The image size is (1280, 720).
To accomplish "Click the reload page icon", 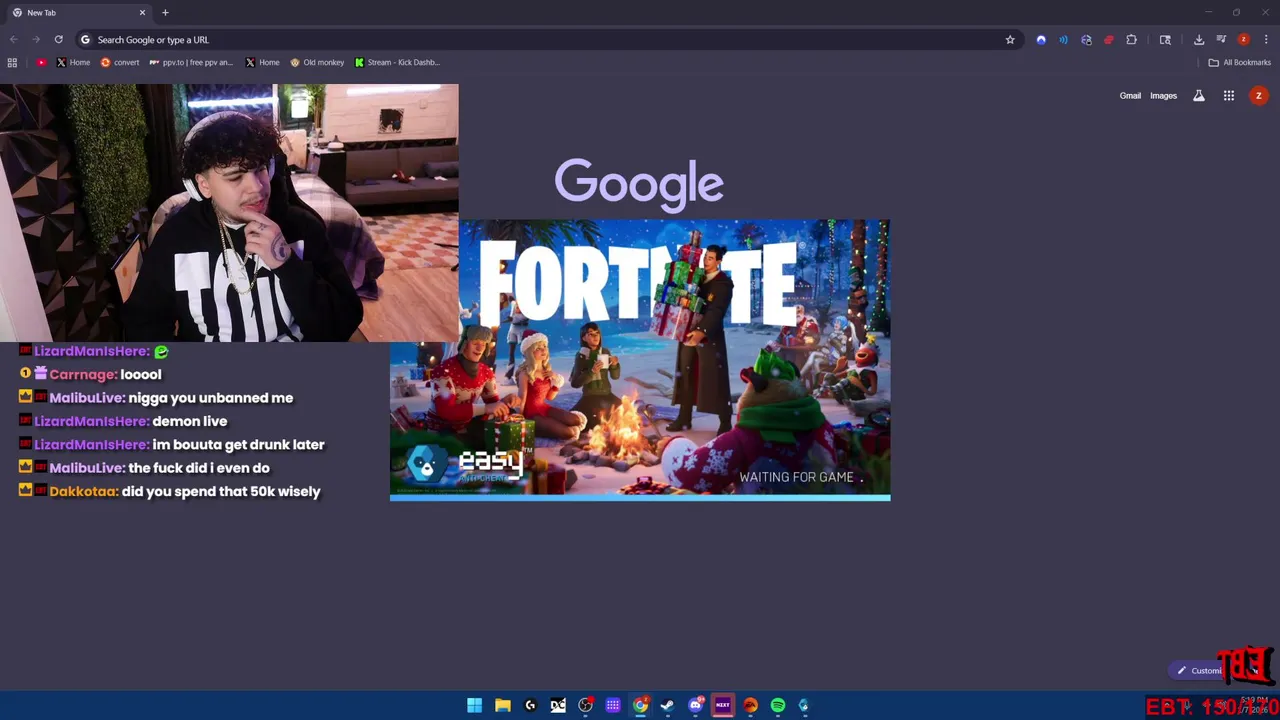I will click(58, 40).
